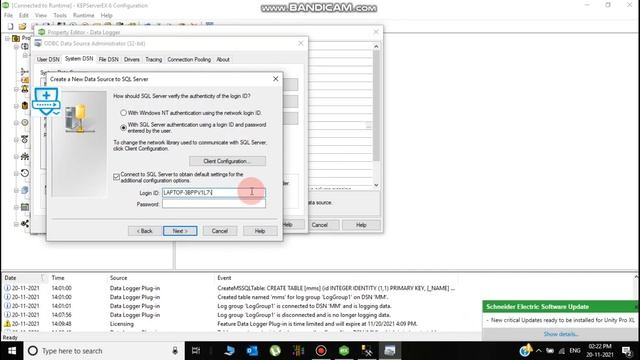Click the Password input field
Screen dimensions: 640x360
213,204
